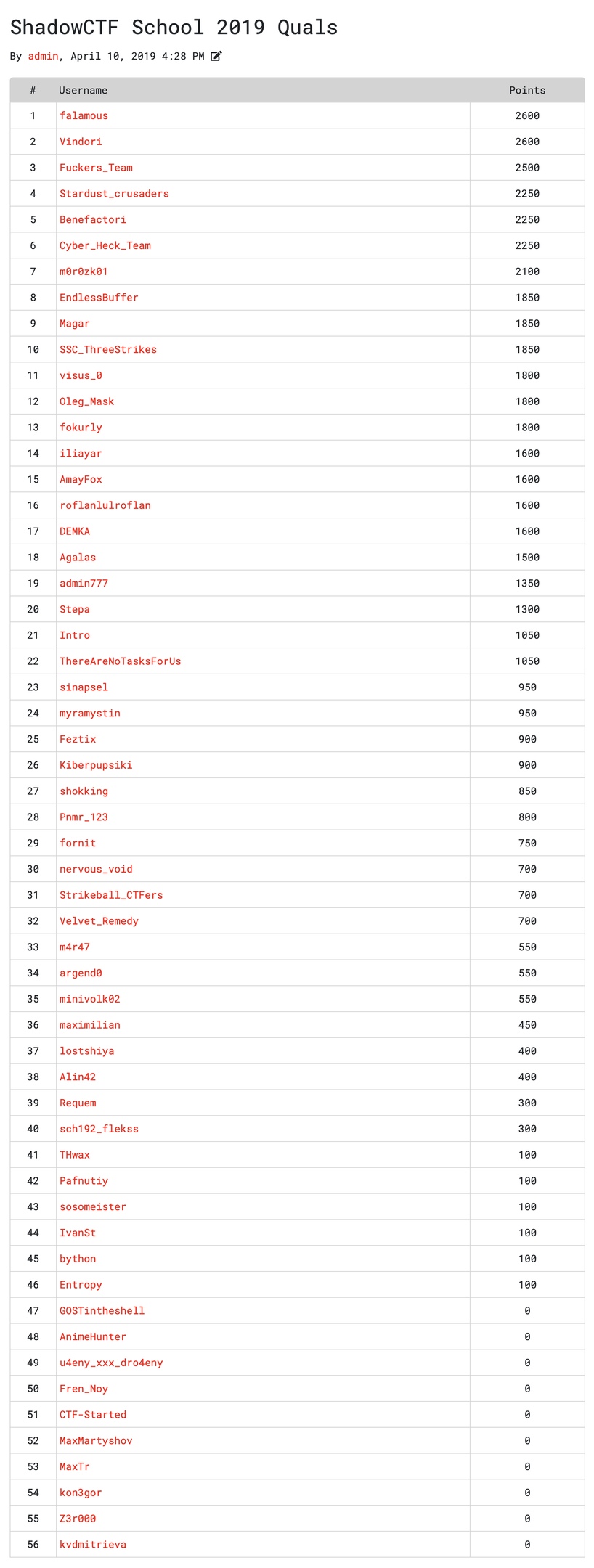Viewport: 594px width, 1568px height.
Task: Open sch192_flekss user link
Action: coord(99,1129)
